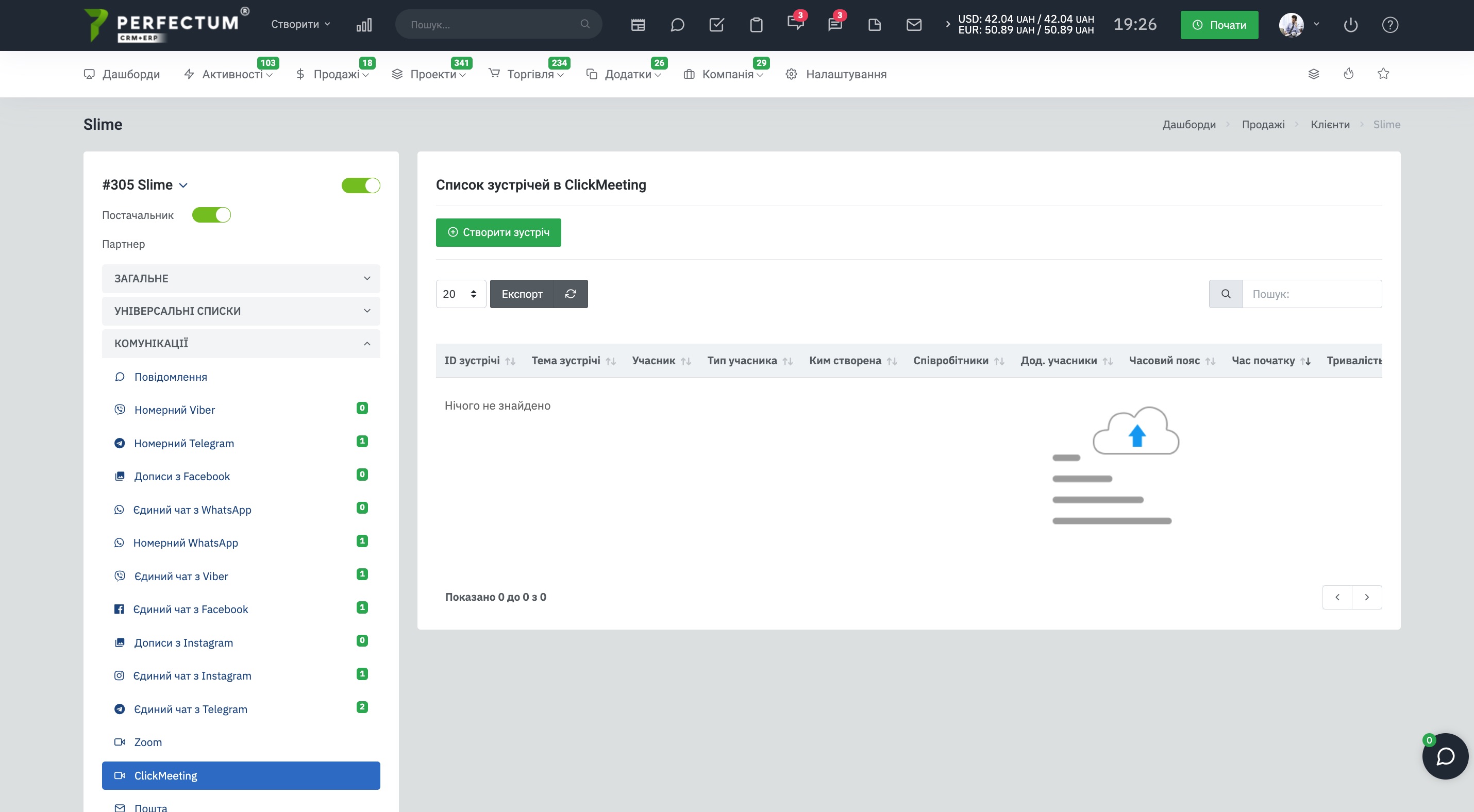
Task: Click the Експорт button
Action: pyautogui.click(x=522, y=294)
